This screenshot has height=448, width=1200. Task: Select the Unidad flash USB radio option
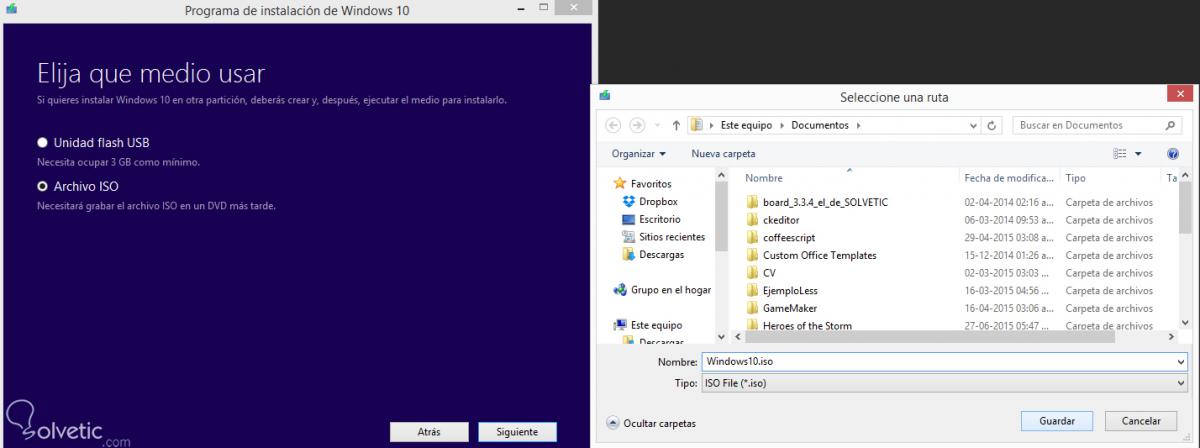click(x=42, y=143)
